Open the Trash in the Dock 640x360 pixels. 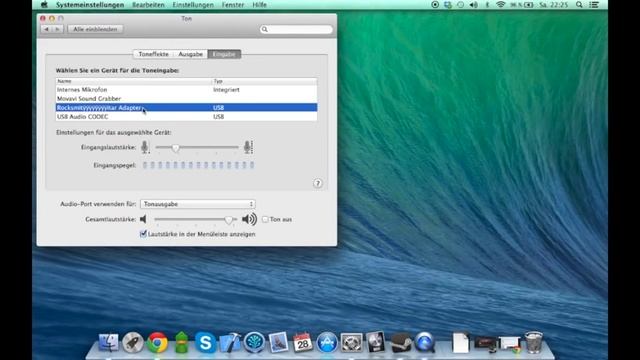(x=533, y=342)
